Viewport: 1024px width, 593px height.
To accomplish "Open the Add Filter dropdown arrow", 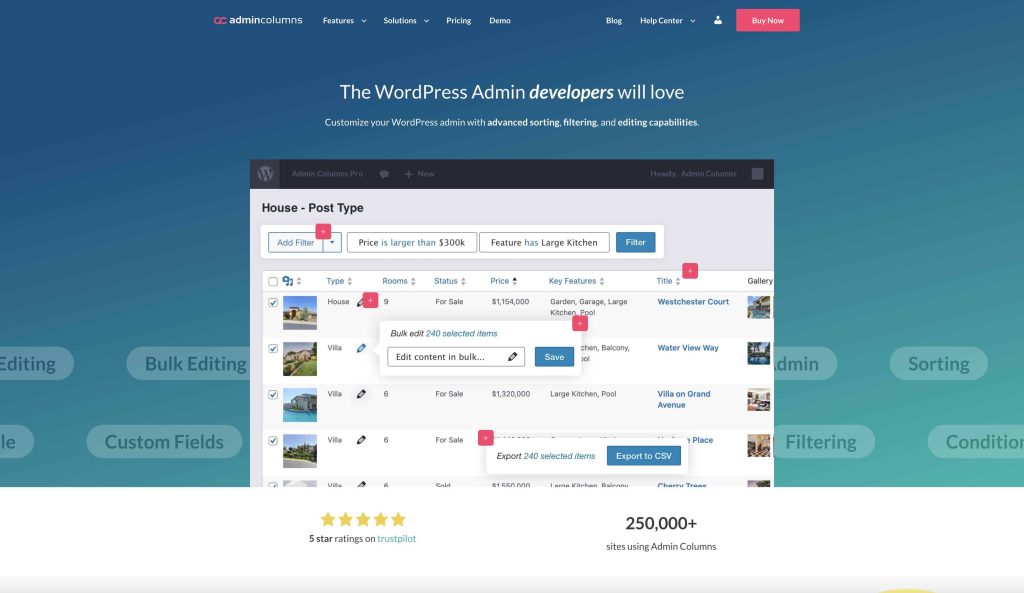I will point(333,242).
